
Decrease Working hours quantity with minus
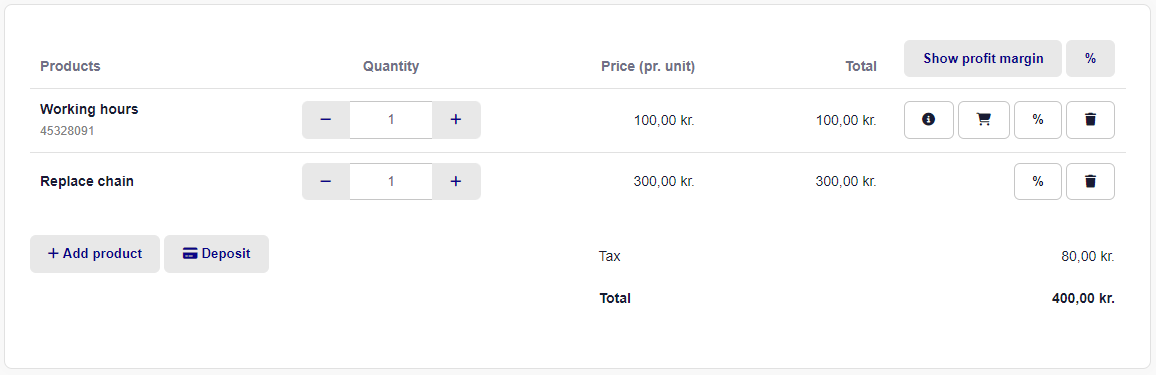coord(326,119)
